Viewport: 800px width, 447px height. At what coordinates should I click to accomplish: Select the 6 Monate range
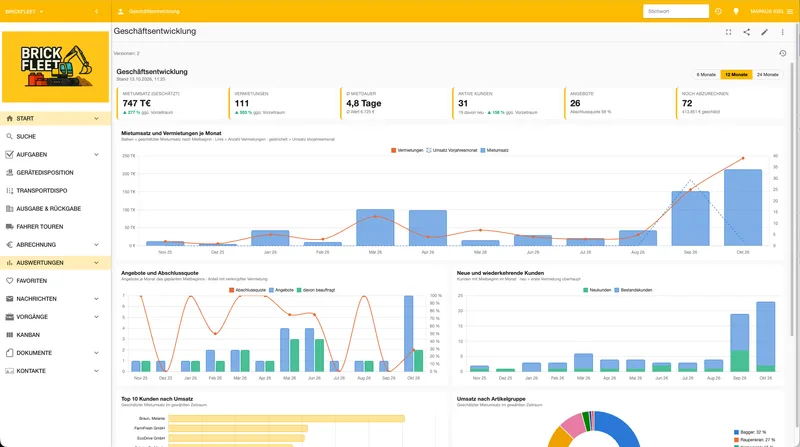click(706, 74)
